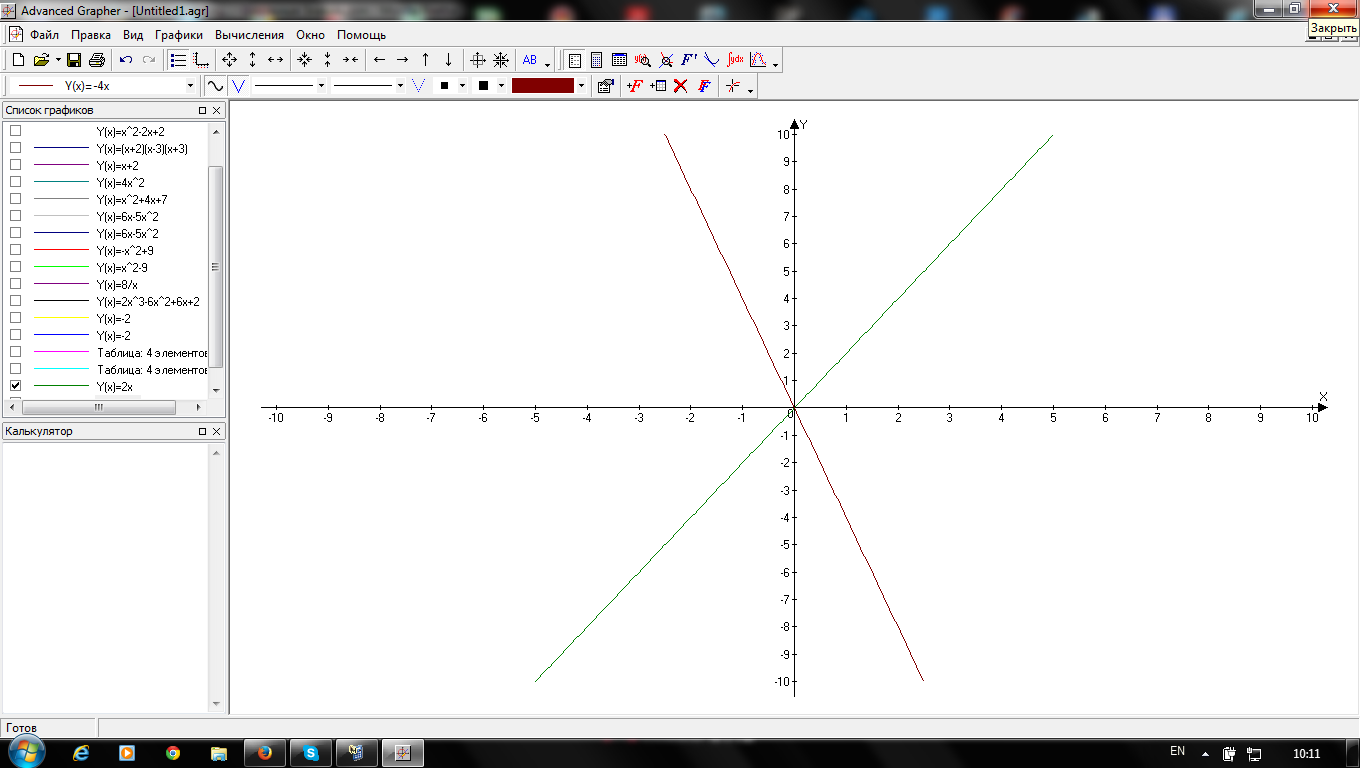Click the Save document floppy disk icon
The image size is (1360, 768).
(x=74, y=60)
